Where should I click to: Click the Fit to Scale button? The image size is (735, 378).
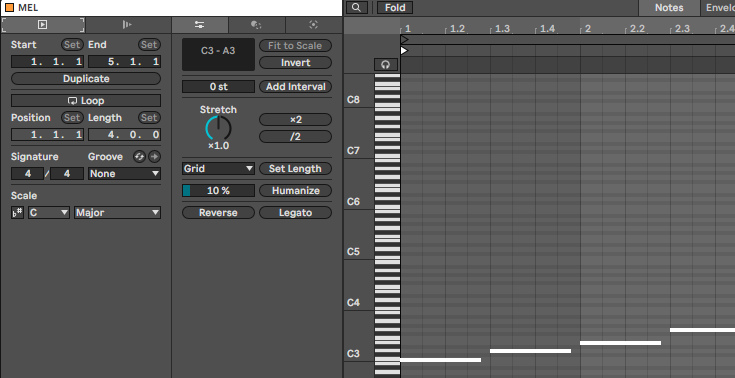click(x=295, y=45)
